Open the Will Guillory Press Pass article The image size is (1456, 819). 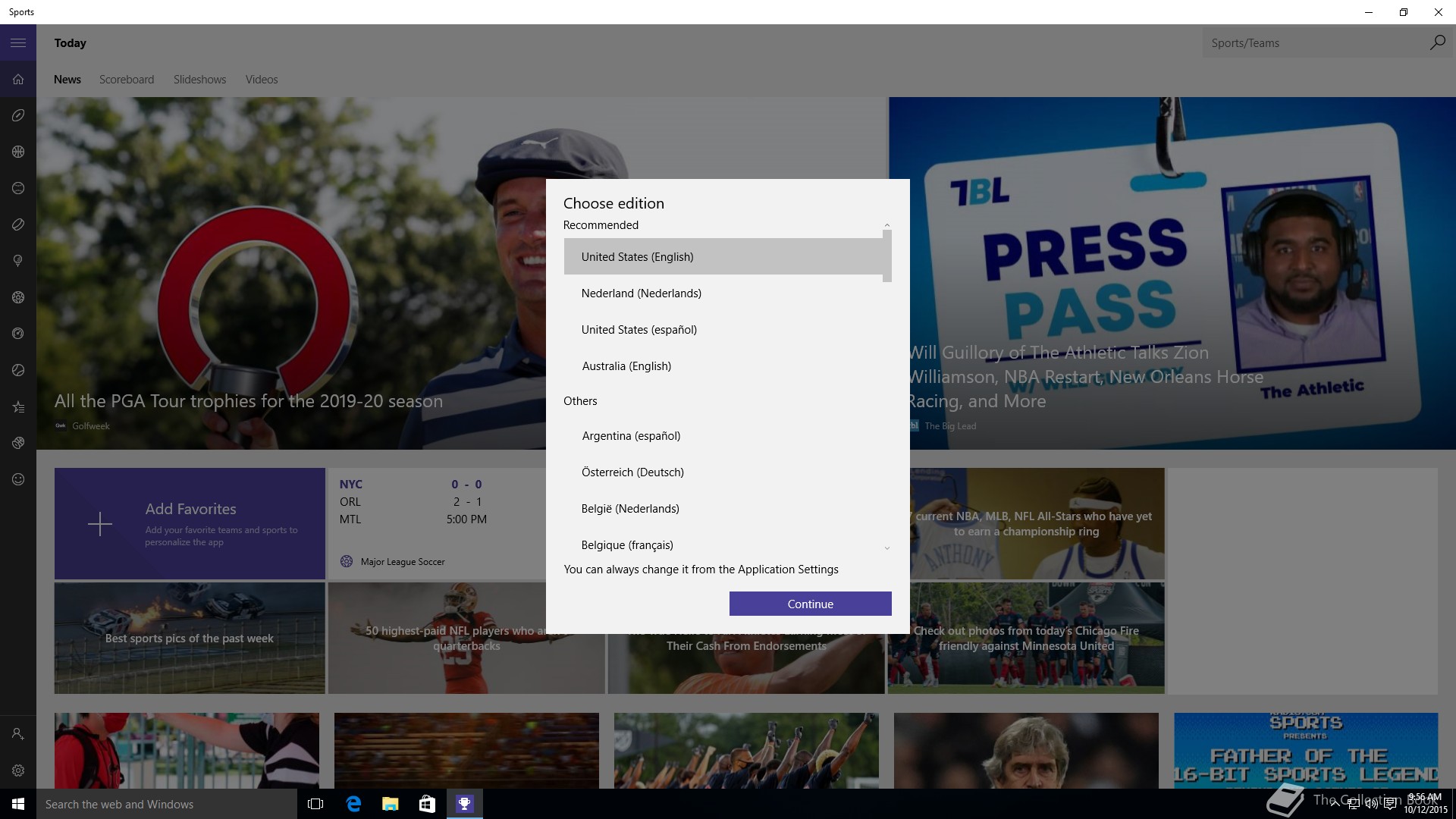[x=1084, y=377]
